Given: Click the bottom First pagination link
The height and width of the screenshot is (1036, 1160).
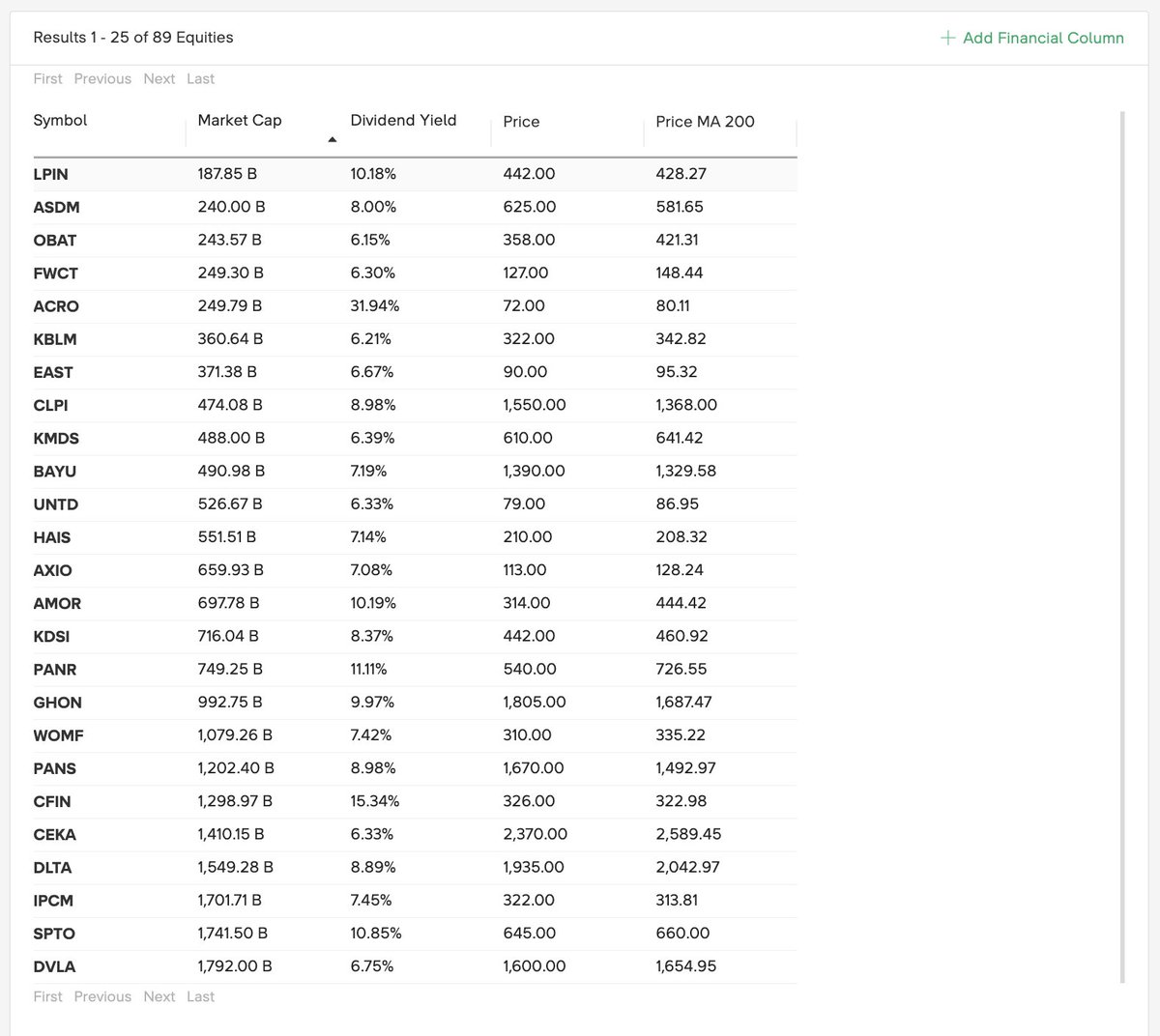Looking at the screenshot, I should tap(47, 996).
